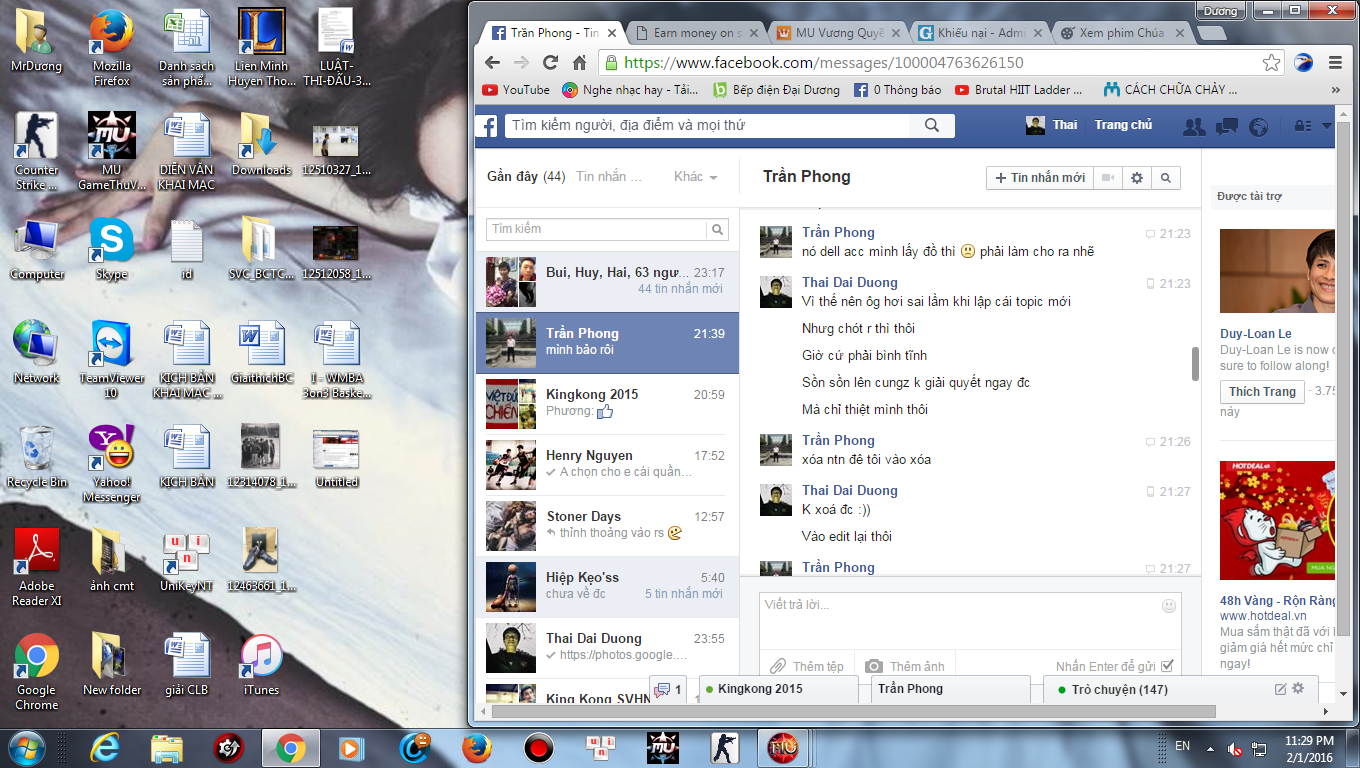Open Firefox from the Windows taskbar
This screenshot has height=768, width=1360.
click(477, 748)
